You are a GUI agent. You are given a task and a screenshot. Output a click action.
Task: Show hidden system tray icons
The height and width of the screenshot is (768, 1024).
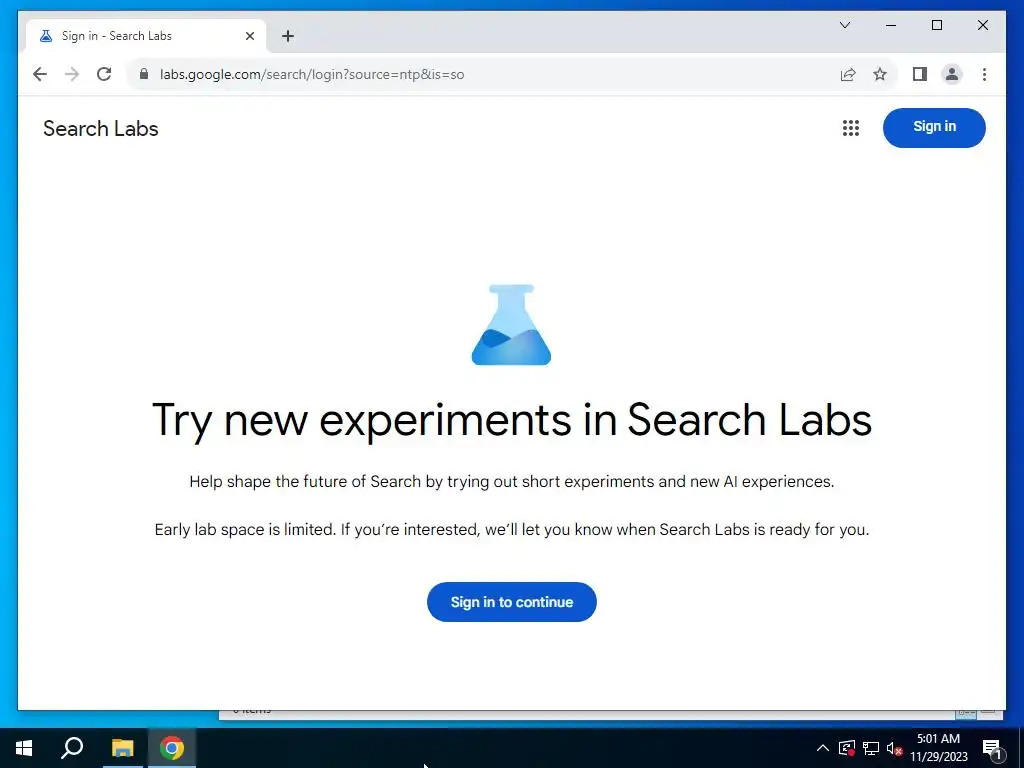point(823,748)
